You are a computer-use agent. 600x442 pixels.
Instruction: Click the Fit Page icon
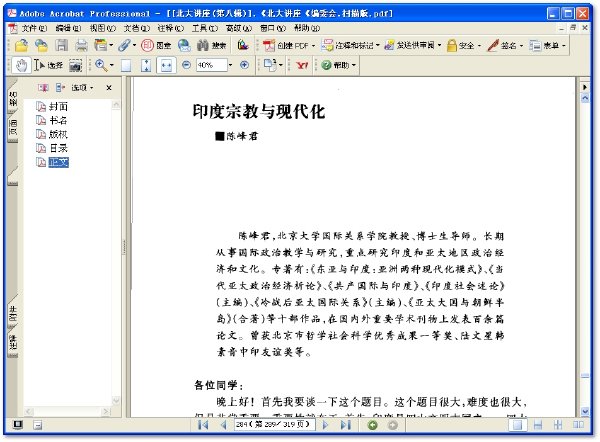[x=146, y=65]
